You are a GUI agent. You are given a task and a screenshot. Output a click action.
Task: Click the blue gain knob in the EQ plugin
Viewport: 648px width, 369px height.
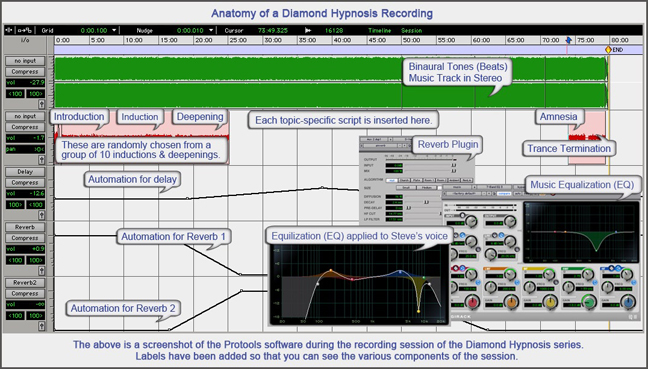pyautogui.click(x=629, y=302)
